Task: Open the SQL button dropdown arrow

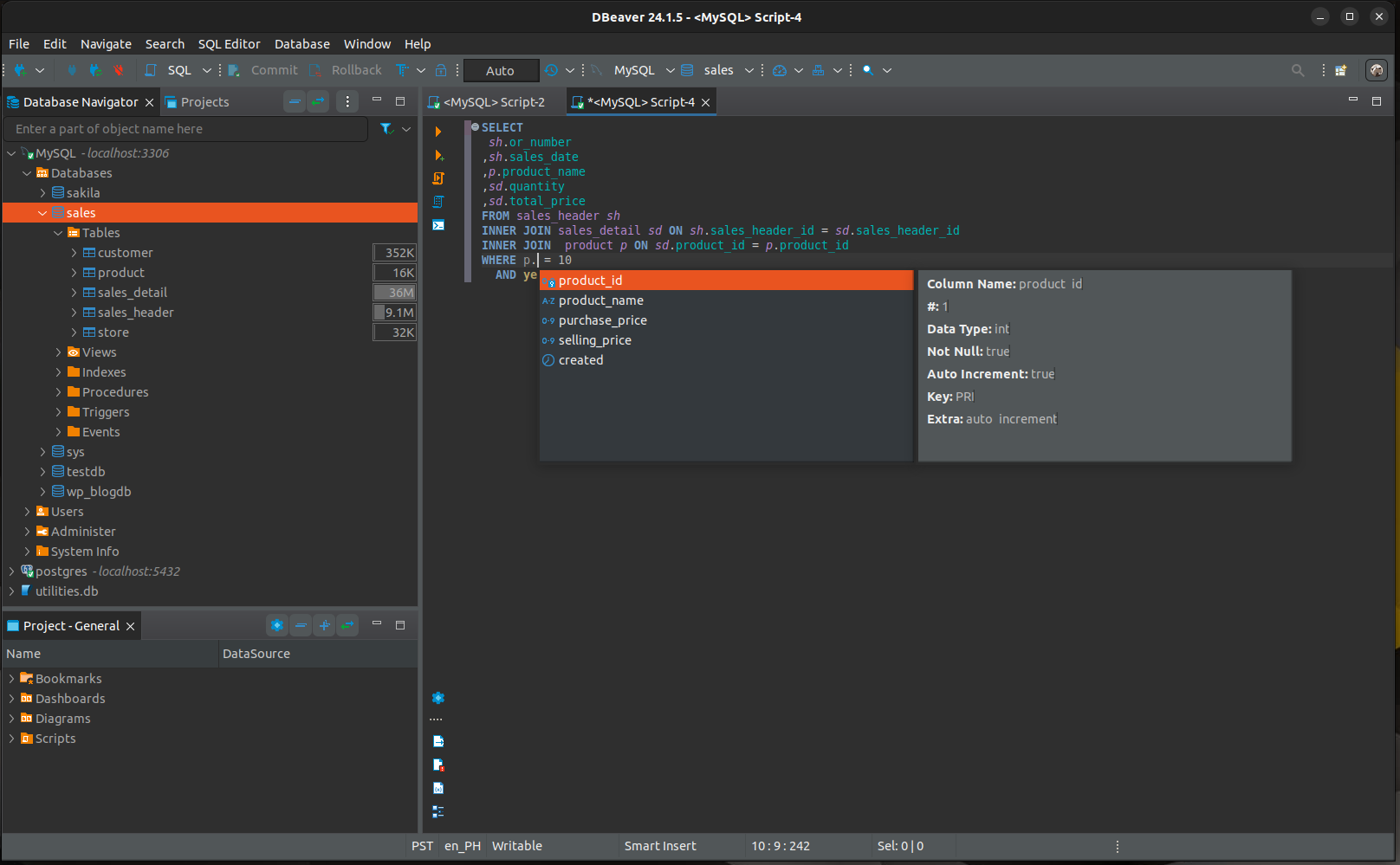Action: 207,70
